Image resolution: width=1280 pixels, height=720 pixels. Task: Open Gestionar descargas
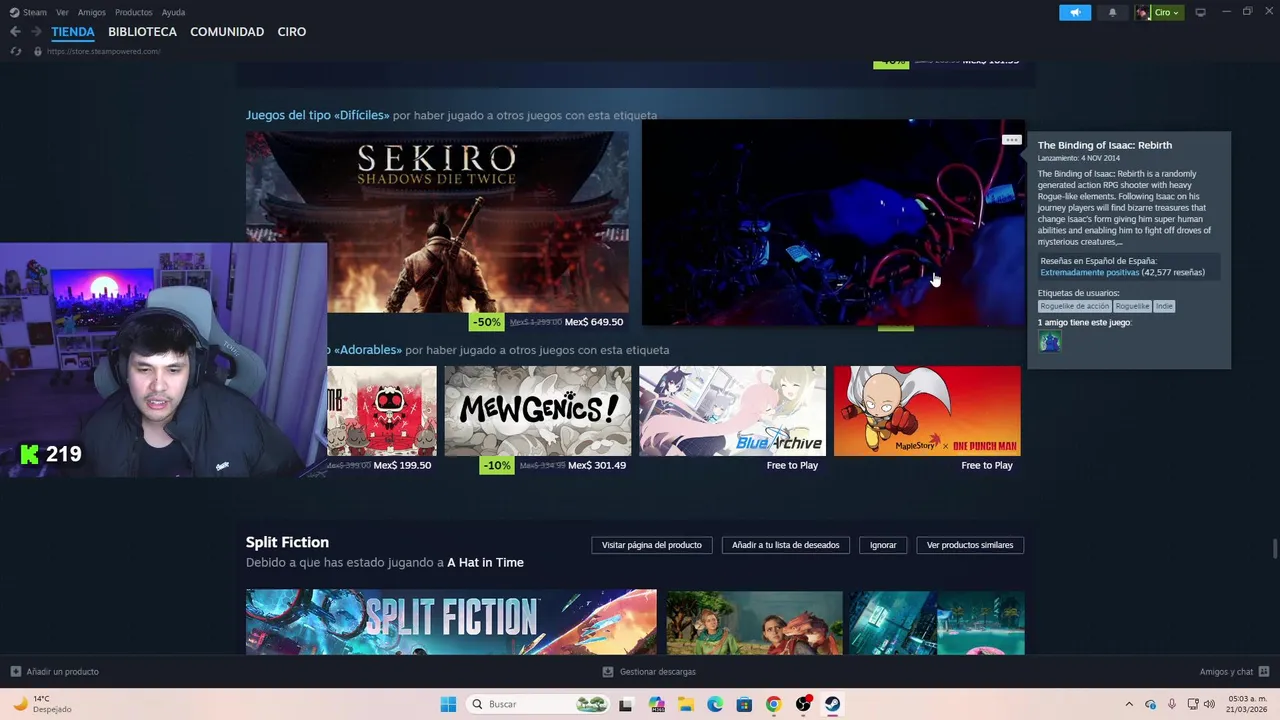657,672
